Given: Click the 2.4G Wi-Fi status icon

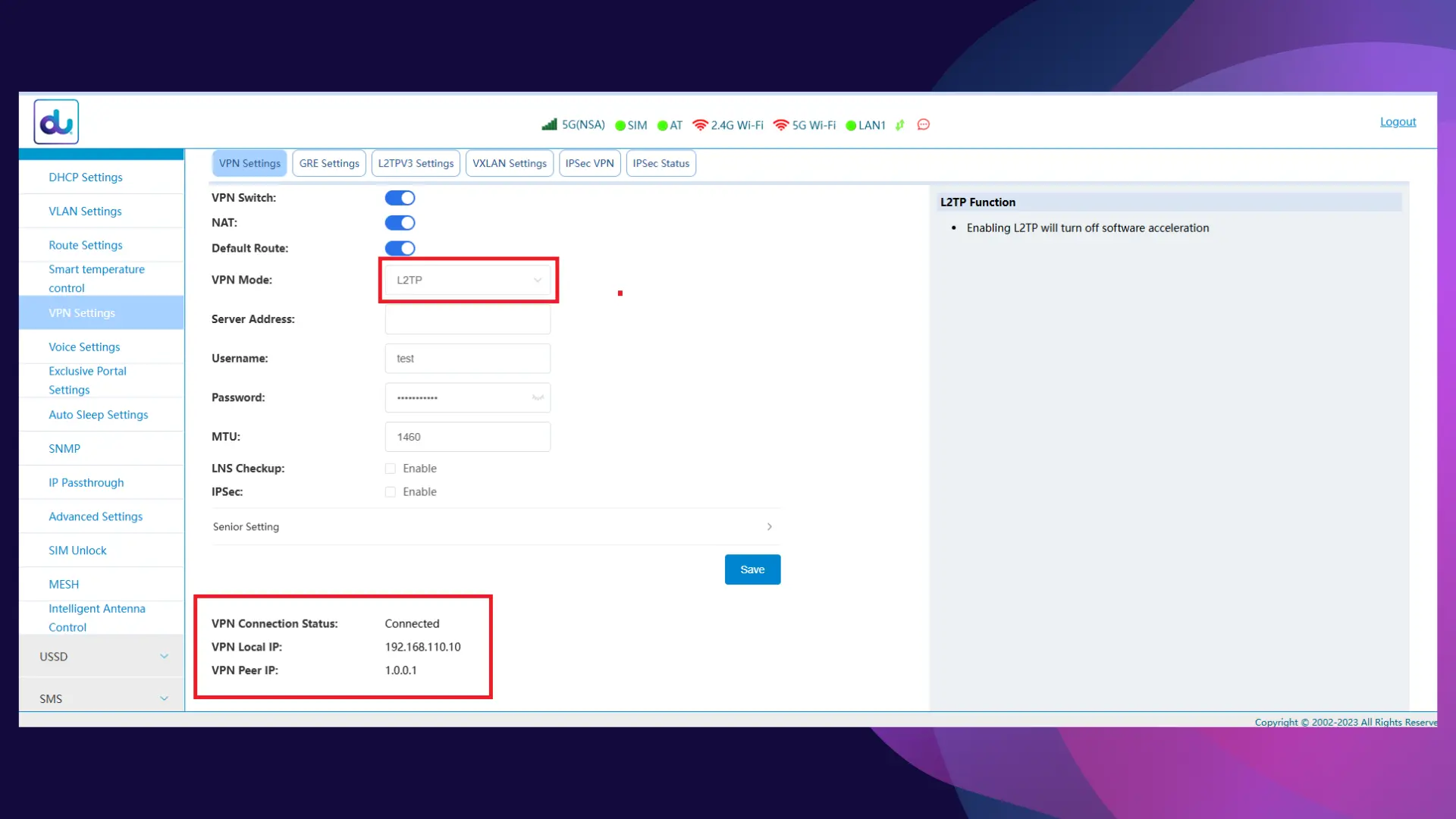Looking at the screenshot, I should pyautogui.click(x=700, y=125).
